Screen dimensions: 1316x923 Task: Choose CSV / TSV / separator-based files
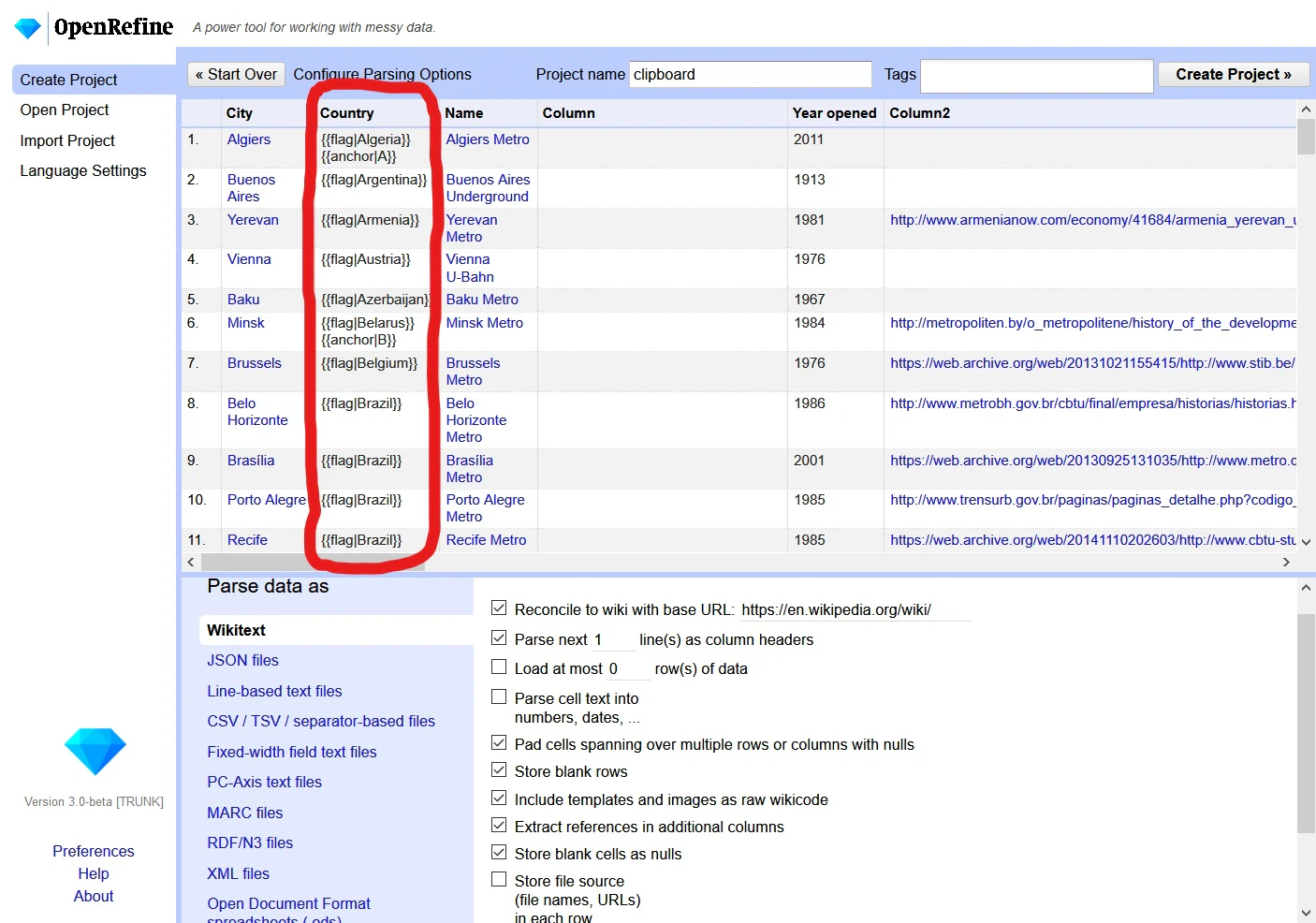[x=321, y=721]
